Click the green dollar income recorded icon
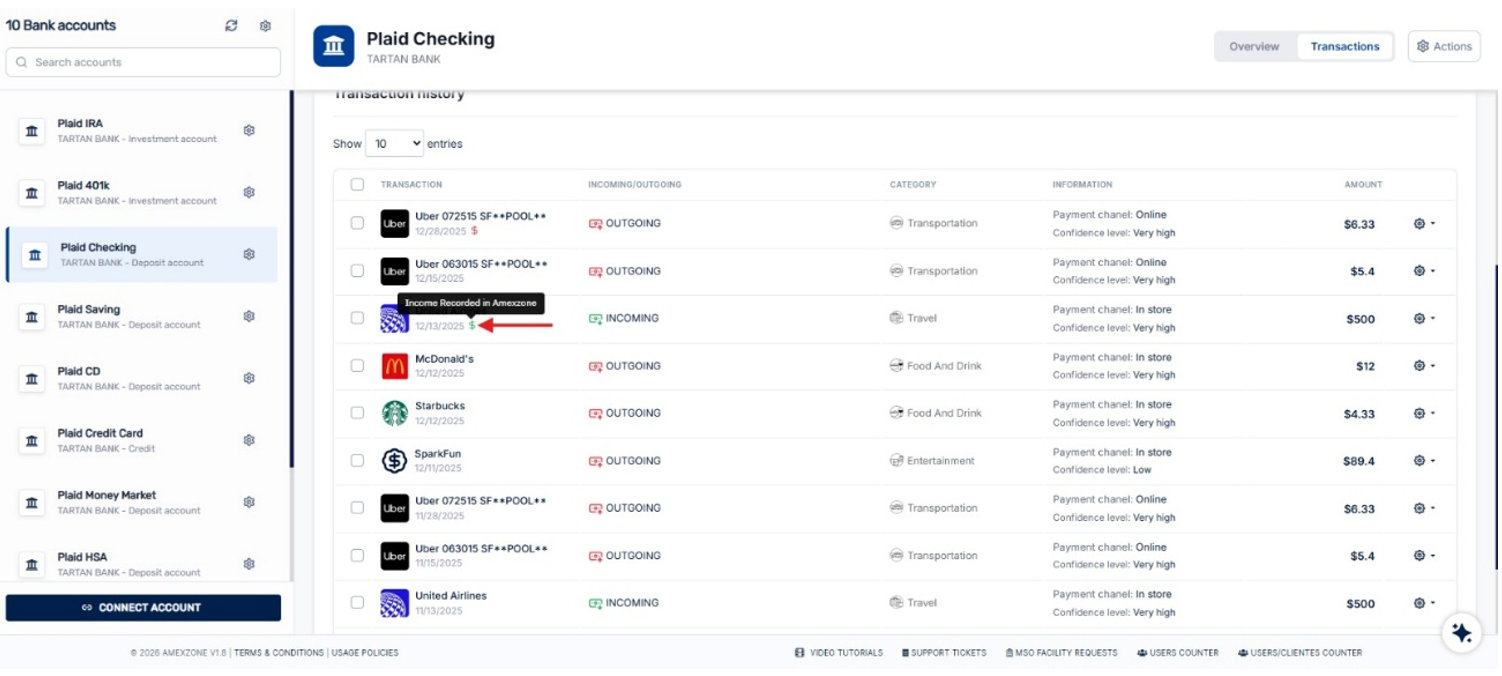This screenshot has height=676, width=1502. (472, 326)
